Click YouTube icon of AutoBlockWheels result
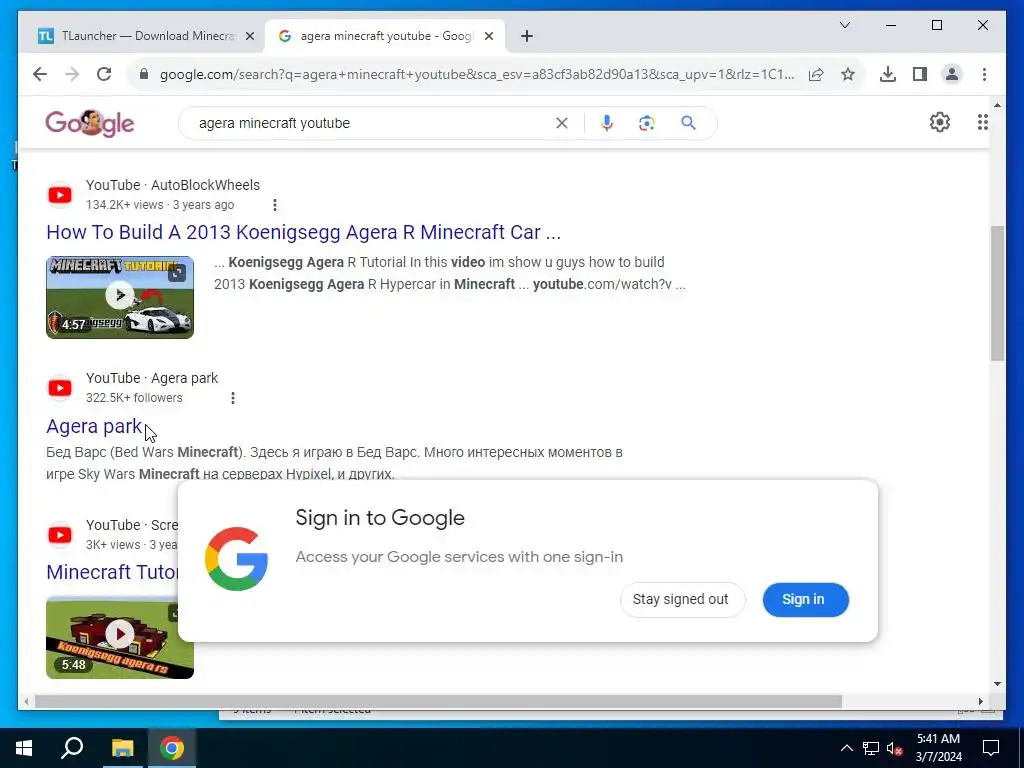 coord(60,195)
